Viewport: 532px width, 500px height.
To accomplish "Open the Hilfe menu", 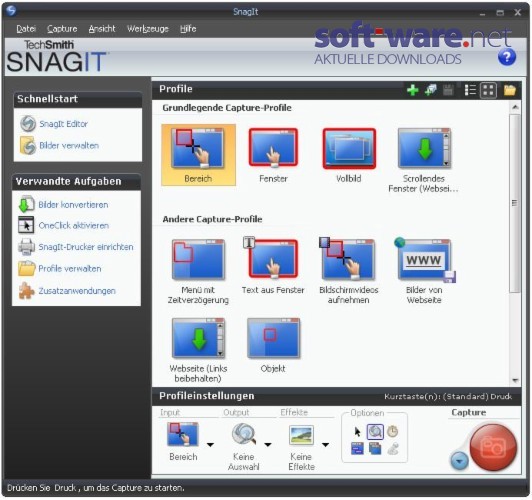I will point(188,29).
